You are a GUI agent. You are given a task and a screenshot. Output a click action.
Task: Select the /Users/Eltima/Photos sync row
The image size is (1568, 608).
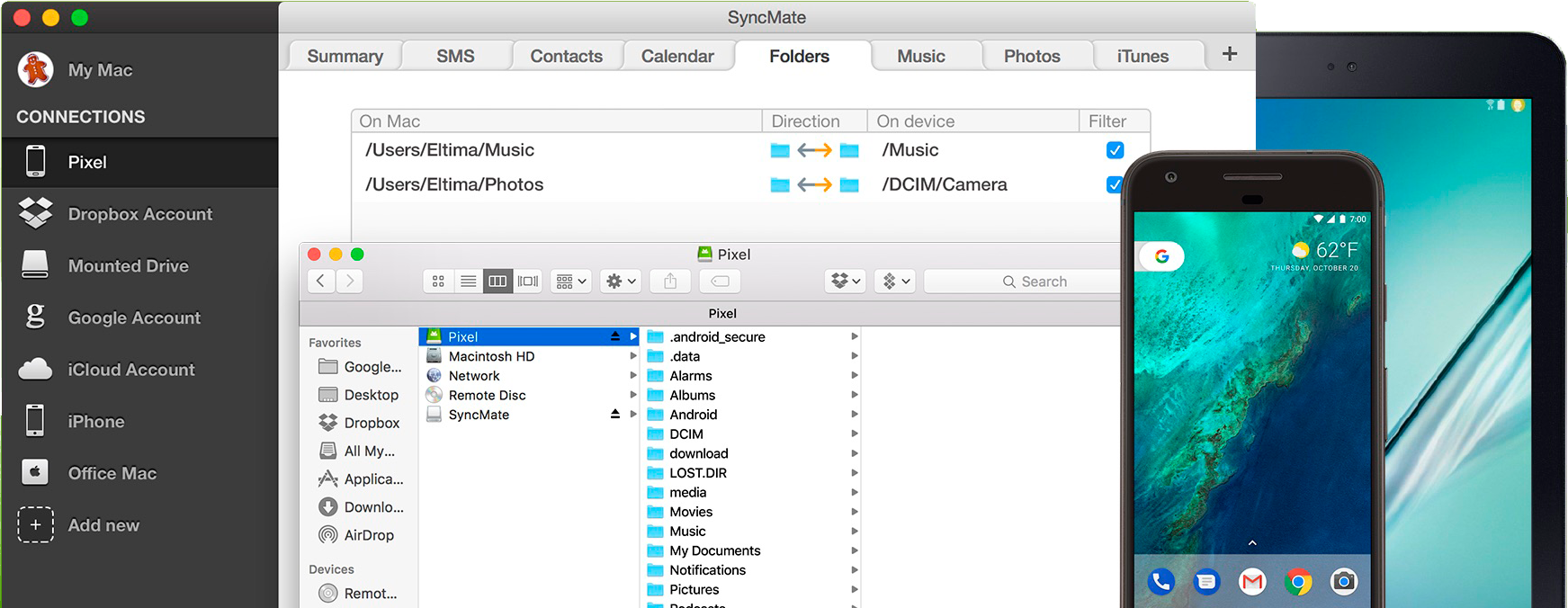point(737,184)
